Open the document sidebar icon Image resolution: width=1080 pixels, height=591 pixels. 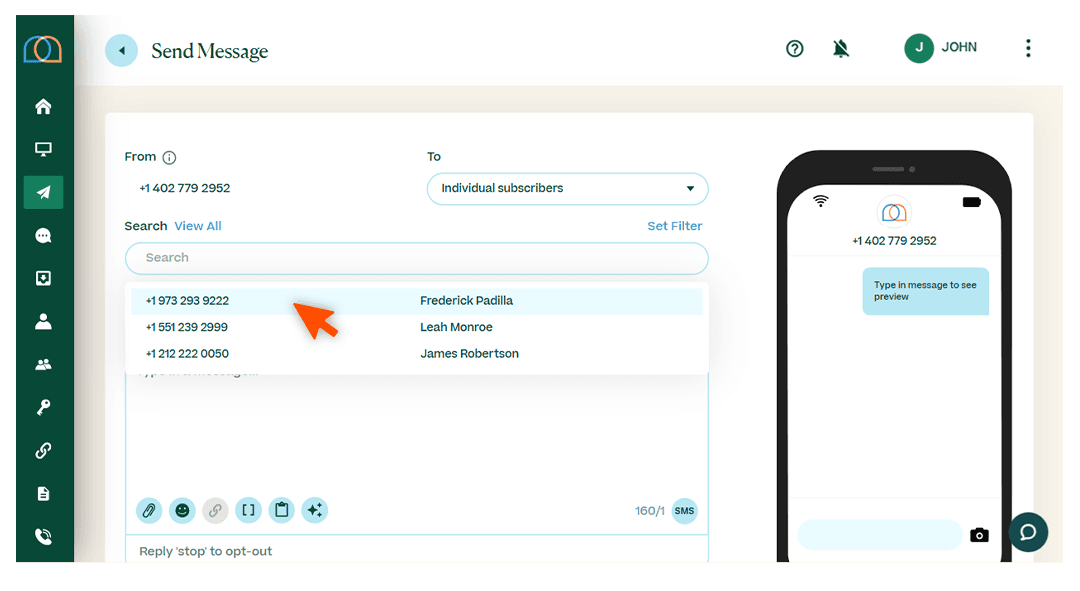click(x=43, y=494)
